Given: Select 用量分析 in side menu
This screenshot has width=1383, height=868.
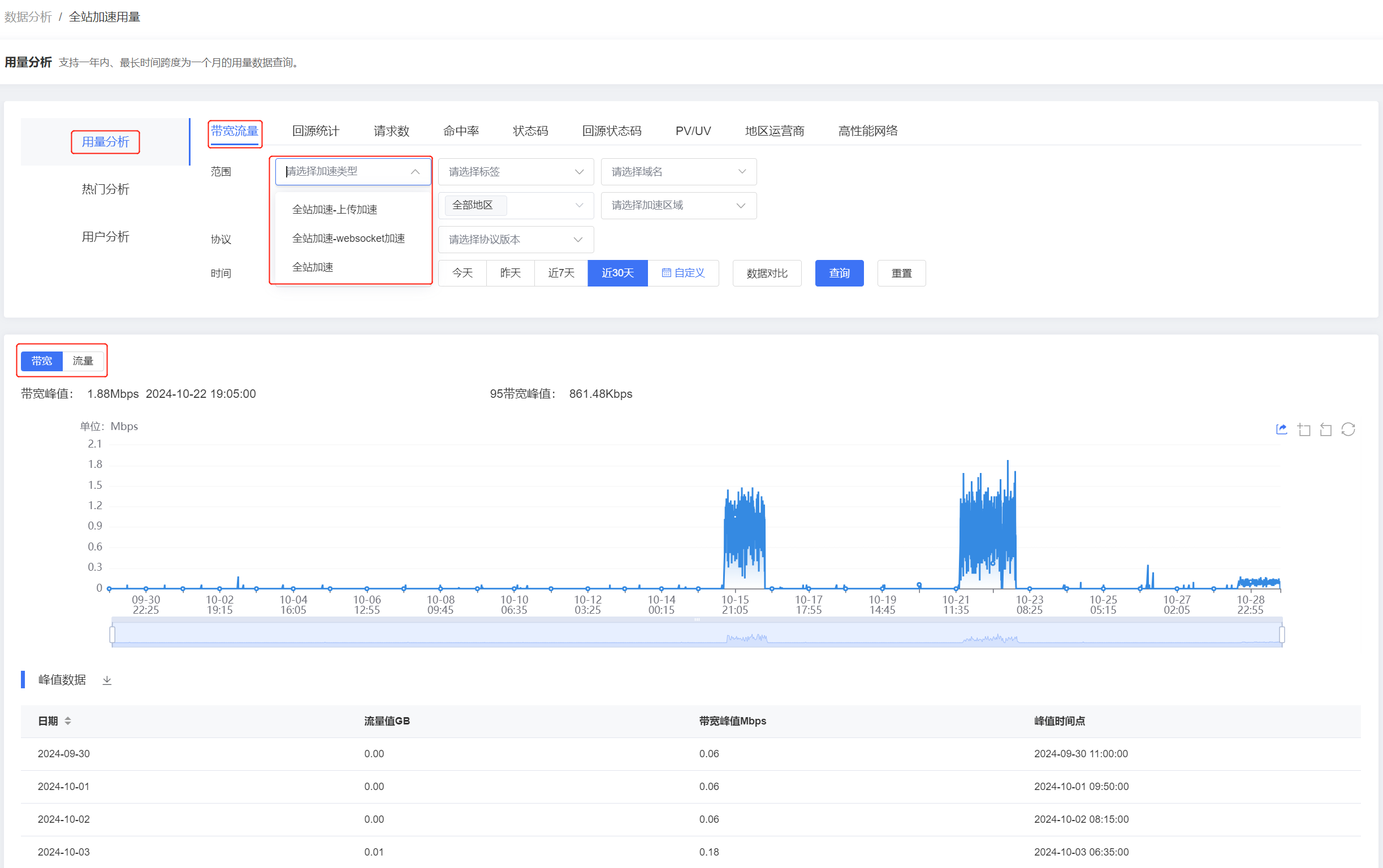Looking at the screenshot, I should (105, 142).
